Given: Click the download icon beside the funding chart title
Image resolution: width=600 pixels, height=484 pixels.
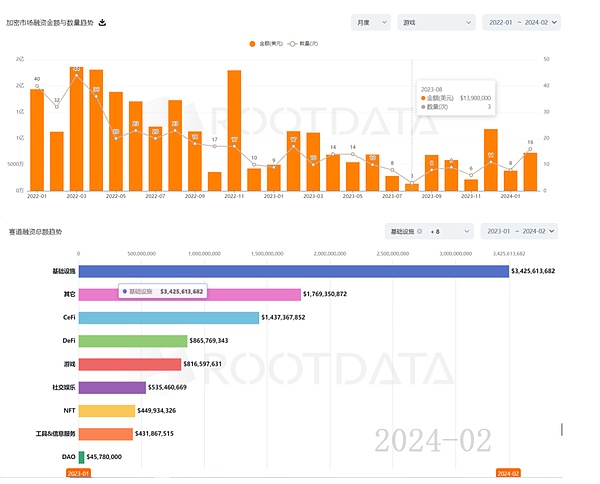Looking at the screenshot, I should (x=102, y=22).
